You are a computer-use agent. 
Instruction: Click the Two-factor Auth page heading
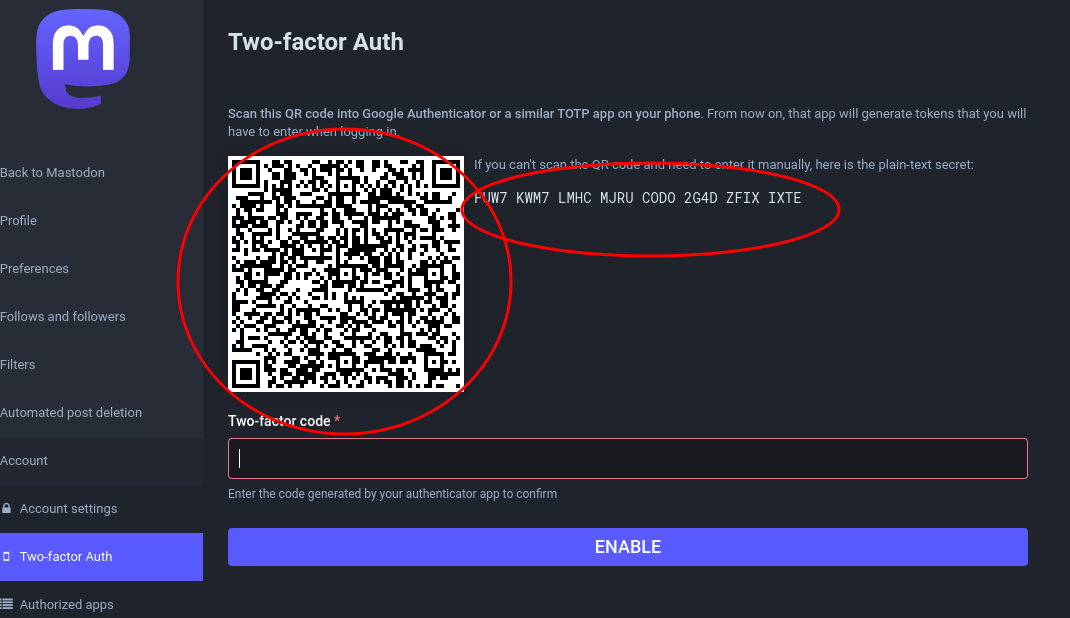coord(316,42)
